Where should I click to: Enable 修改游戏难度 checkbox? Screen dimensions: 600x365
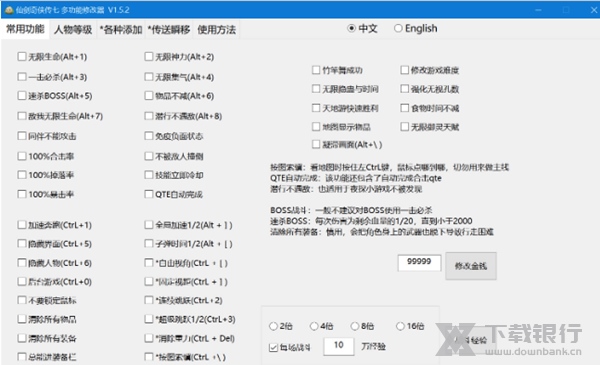(404, 70)
